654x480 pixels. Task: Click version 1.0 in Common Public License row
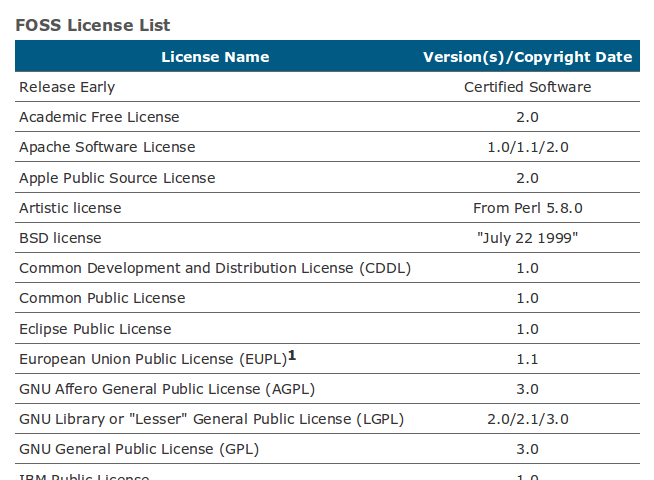pyautogui.click(x=528, y=298)
